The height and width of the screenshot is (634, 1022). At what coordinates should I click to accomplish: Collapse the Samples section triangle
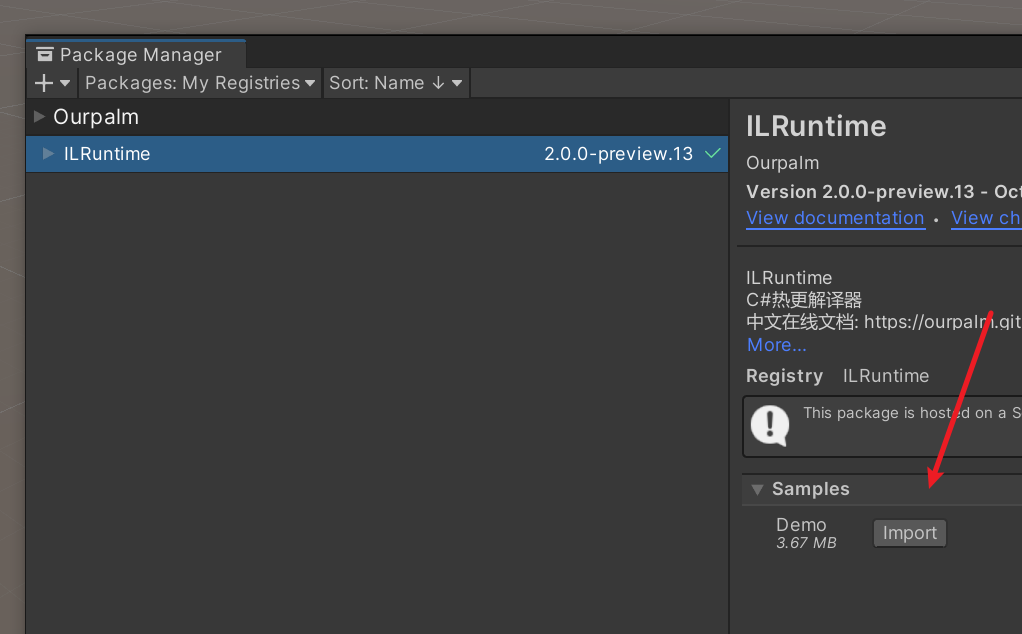[757, 489]
